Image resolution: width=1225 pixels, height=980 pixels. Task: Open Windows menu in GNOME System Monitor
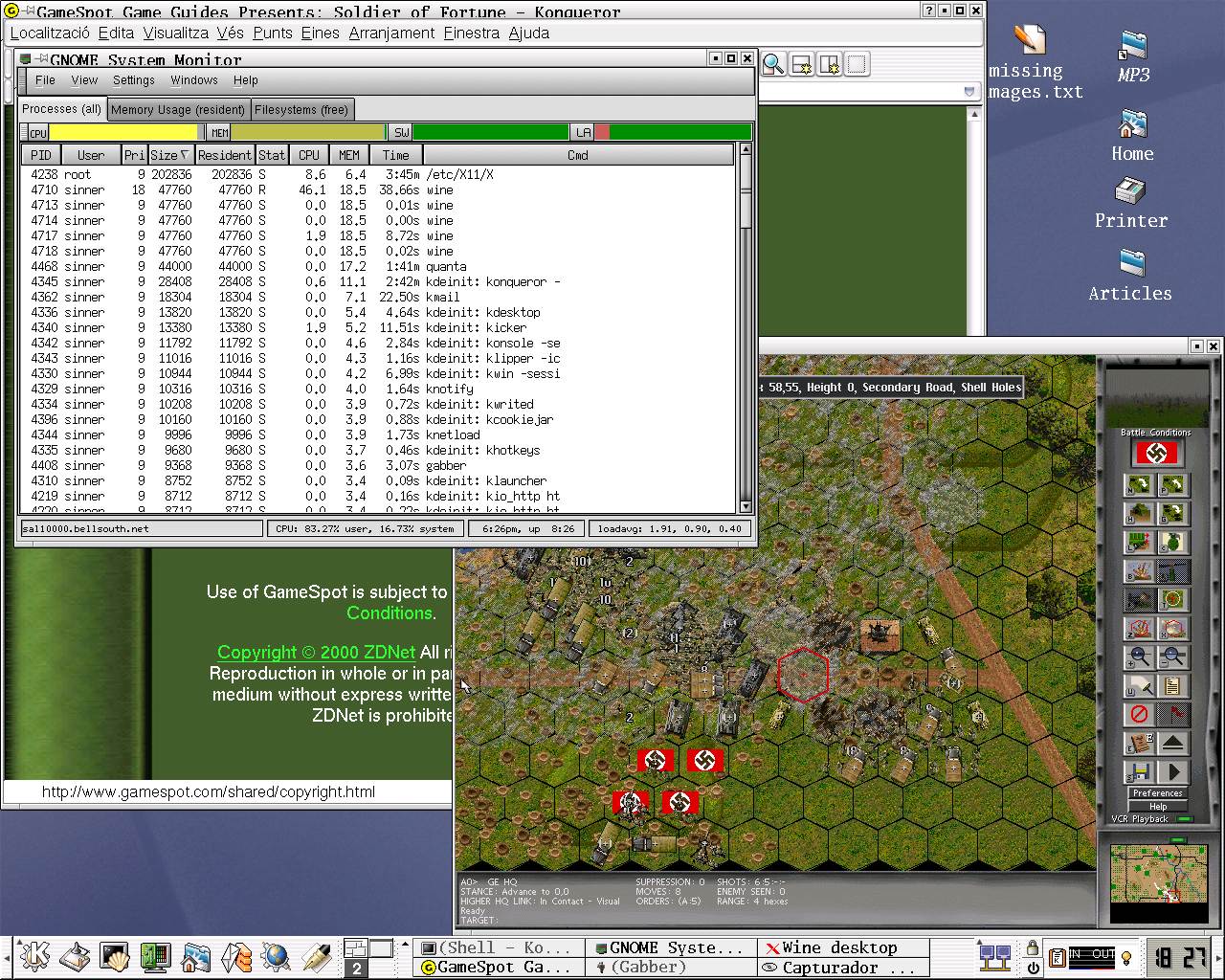tap(194, 80)
